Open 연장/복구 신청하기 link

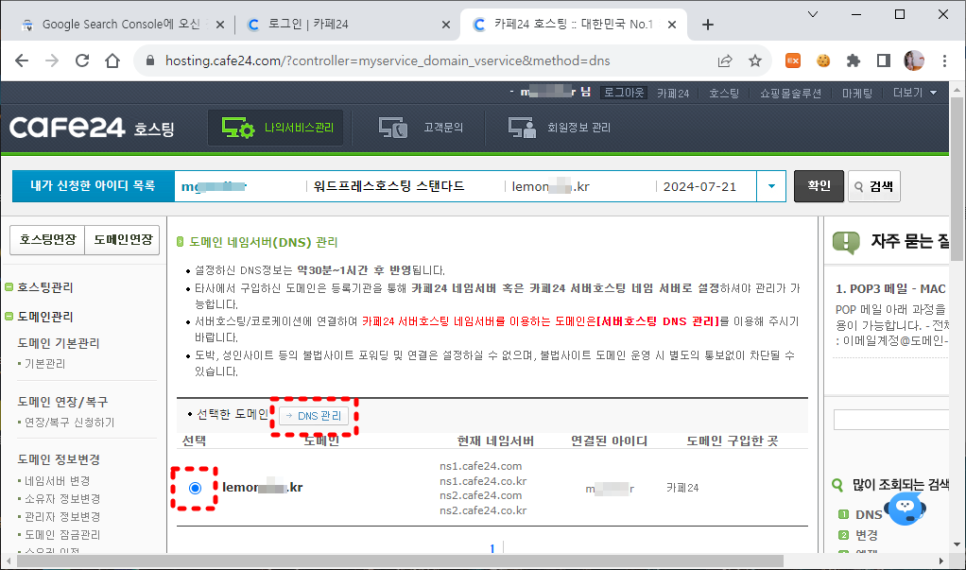pyautogui.click(x=69, y=422)
